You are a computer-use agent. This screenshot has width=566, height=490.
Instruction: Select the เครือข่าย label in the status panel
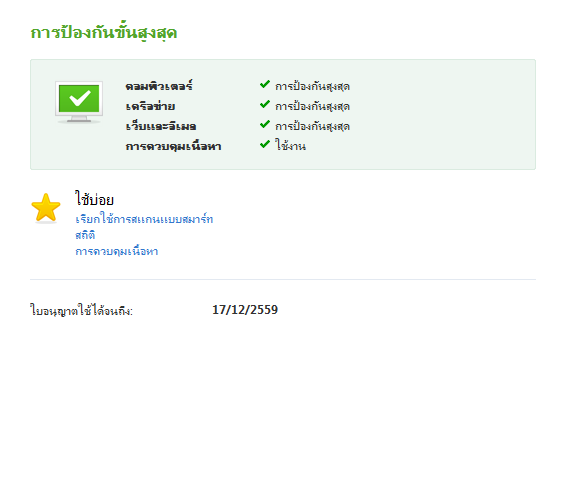(x=150, y=106)
